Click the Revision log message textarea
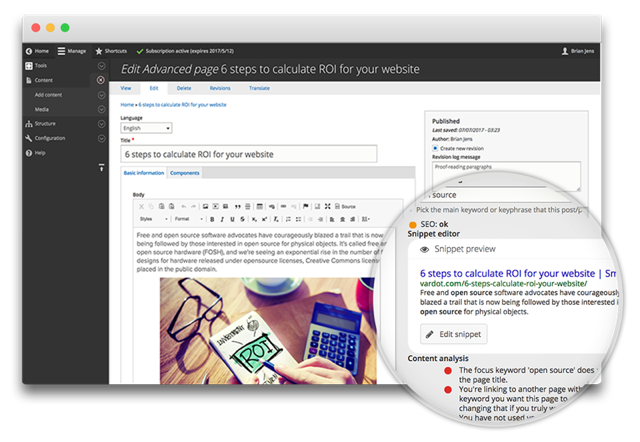Screen dimensions: 640x442 tap(506, 176)
